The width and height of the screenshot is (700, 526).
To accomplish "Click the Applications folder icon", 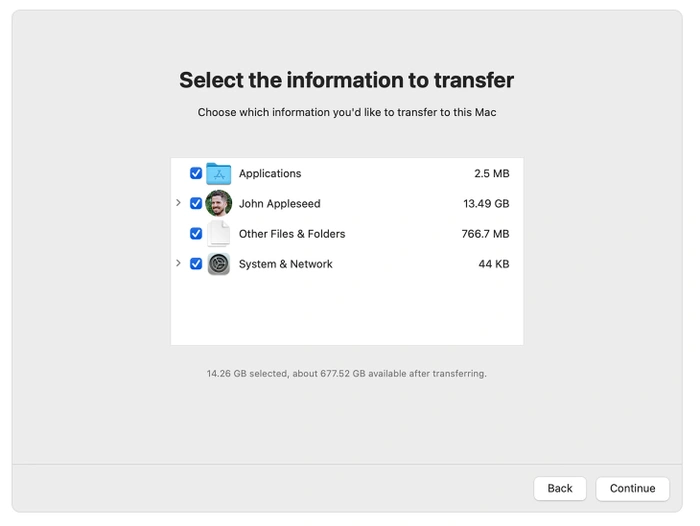I will coord(218,173).
